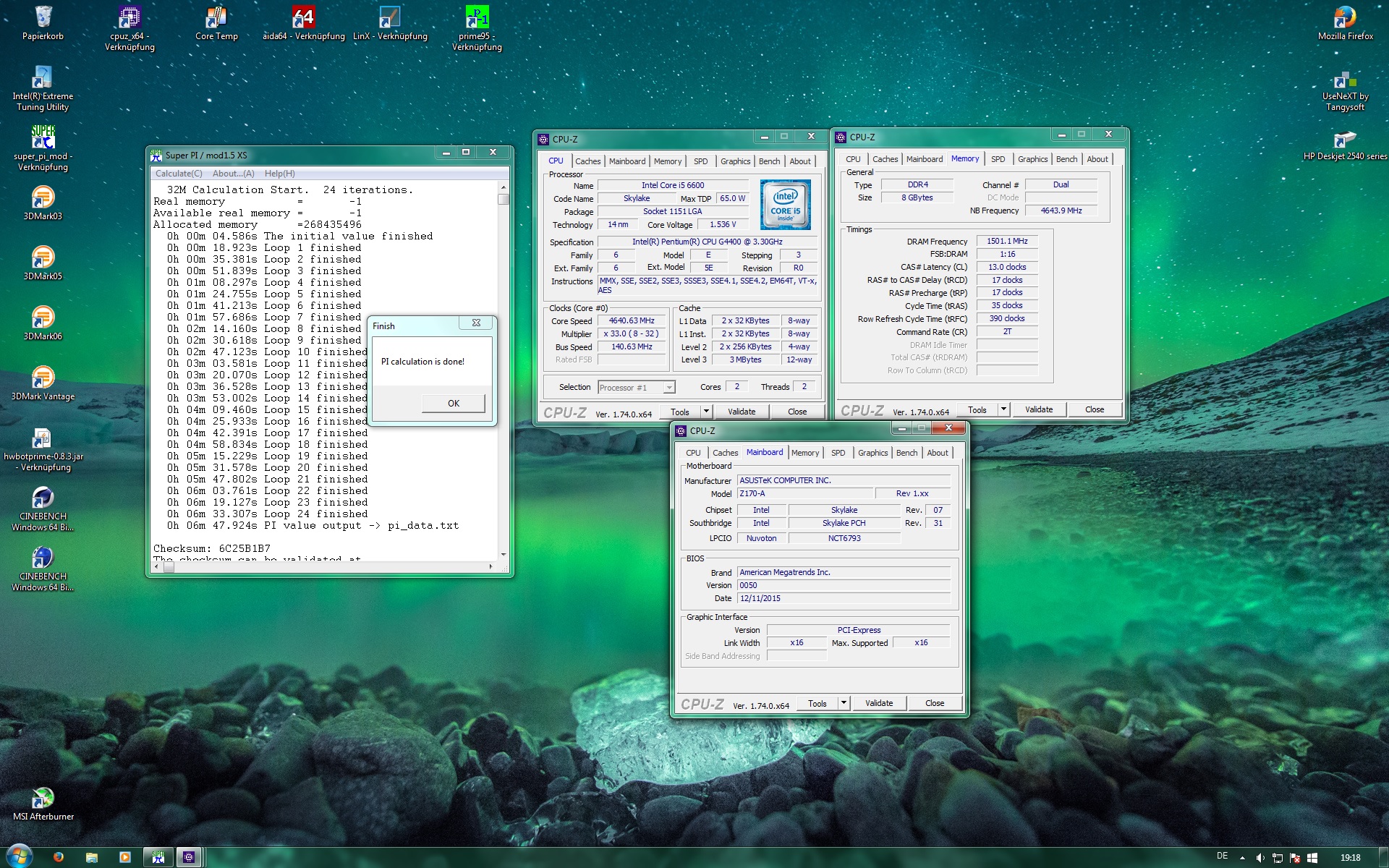The image size is (1389, 868).
Task: Open the Help(H) menu in Super PI
Action: [279, 174]
